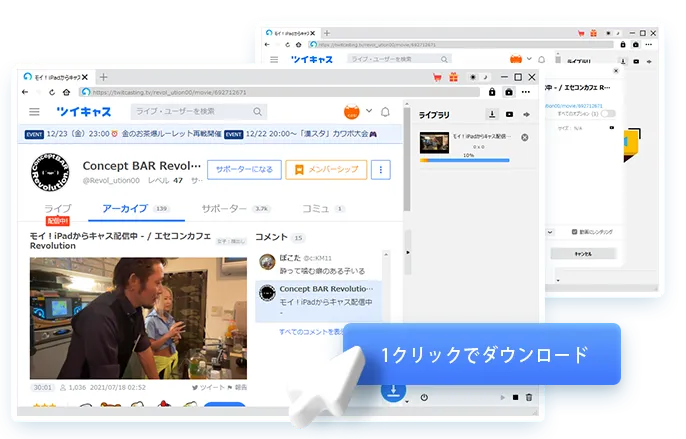Click the gift box icon in front window
This screenshot has width=686, height=439.
click(453, 77)
